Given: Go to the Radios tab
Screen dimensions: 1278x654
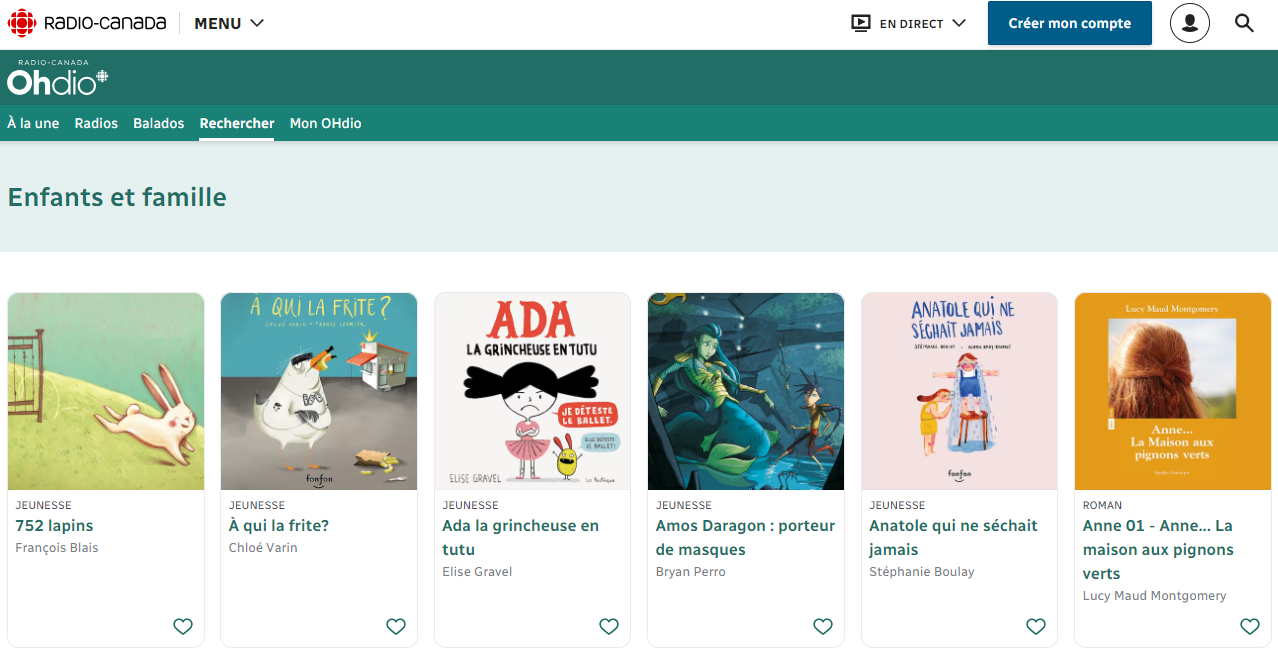Looking at the screenshot, I should click(96, 123).
